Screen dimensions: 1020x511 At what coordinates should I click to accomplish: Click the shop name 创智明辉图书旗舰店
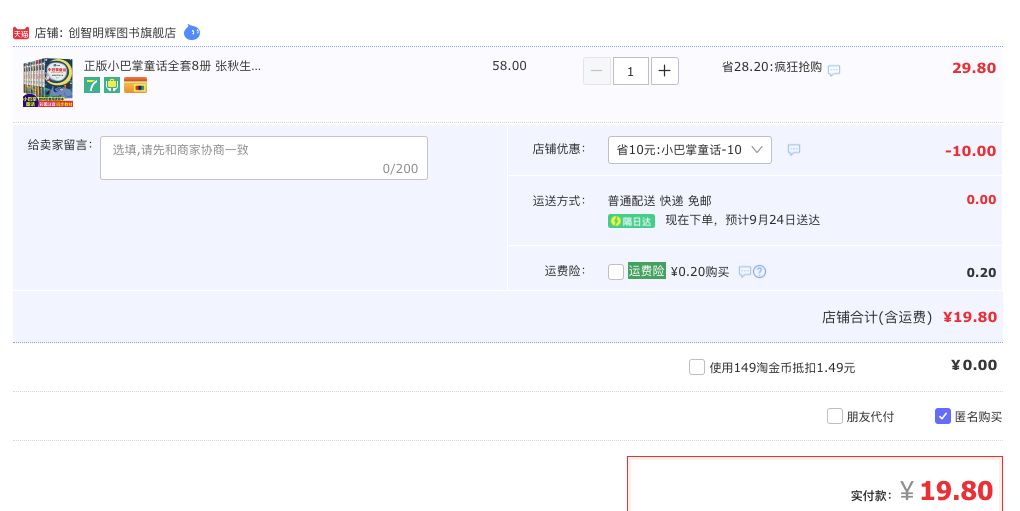pyautogui.click(x=122, y=33)
